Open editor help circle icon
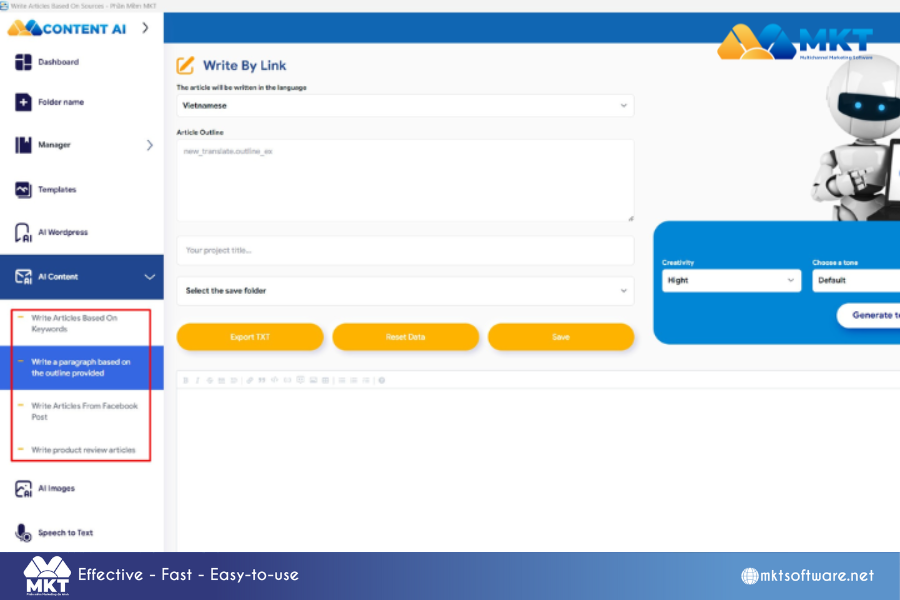 (382, 380)
